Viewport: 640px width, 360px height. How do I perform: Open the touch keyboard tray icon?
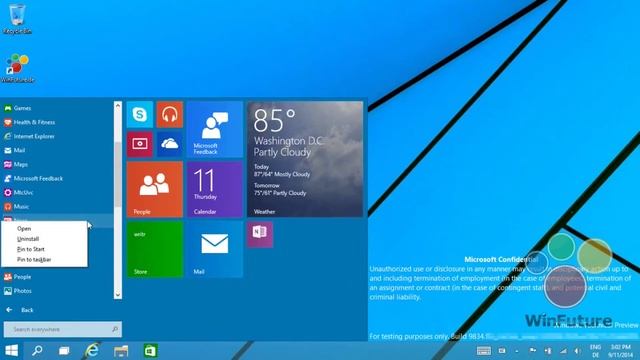pos(484,351)
